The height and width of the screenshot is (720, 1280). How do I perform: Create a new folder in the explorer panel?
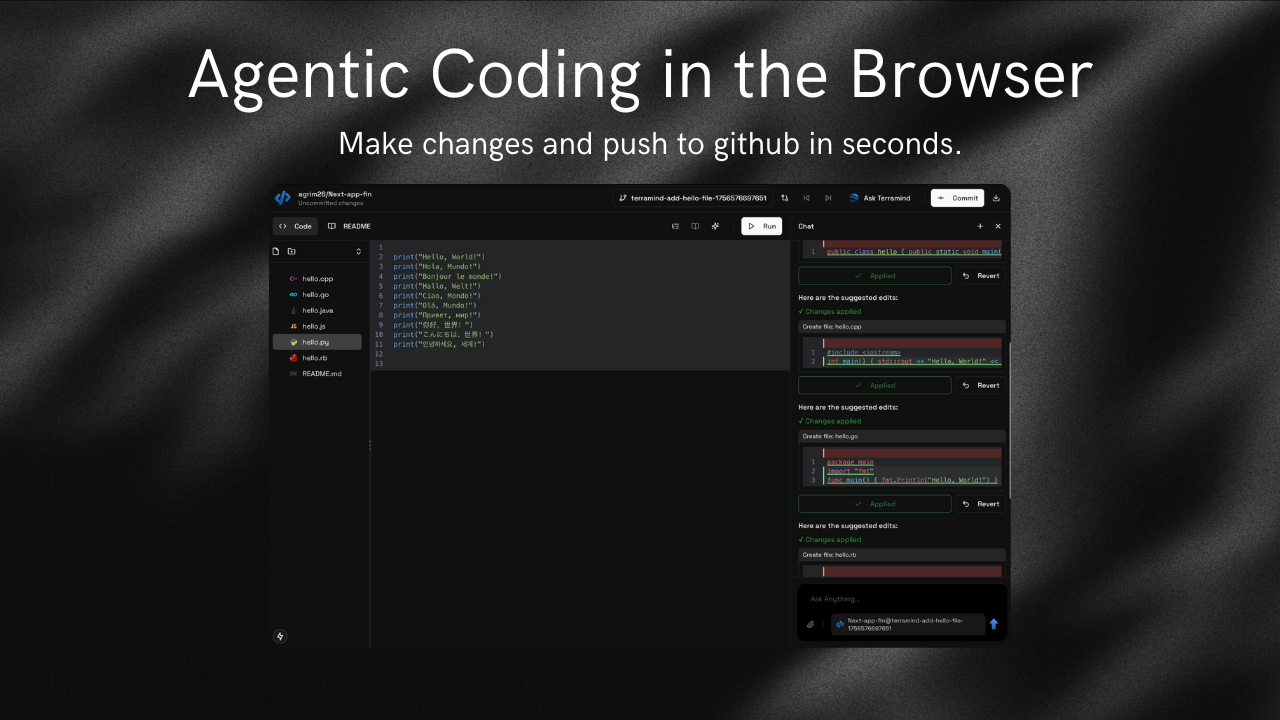292,251
